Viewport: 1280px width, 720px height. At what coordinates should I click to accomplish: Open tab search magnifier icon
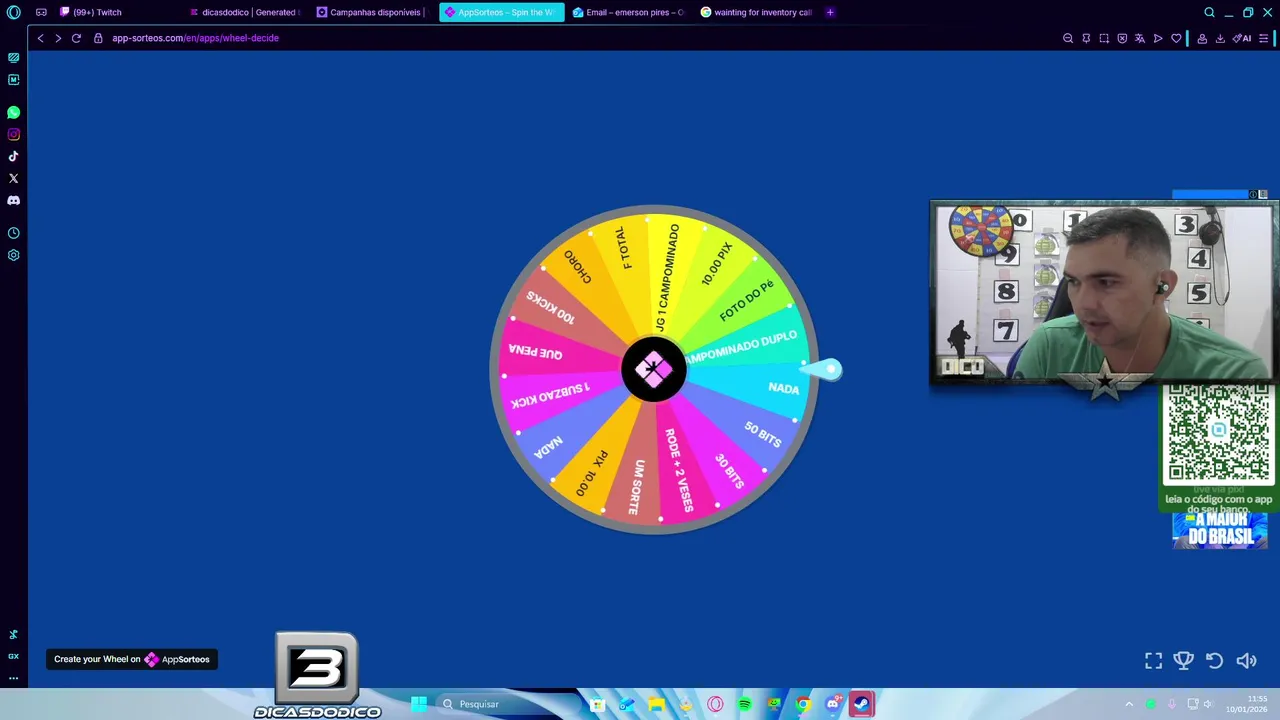[x=1209, y=12]
